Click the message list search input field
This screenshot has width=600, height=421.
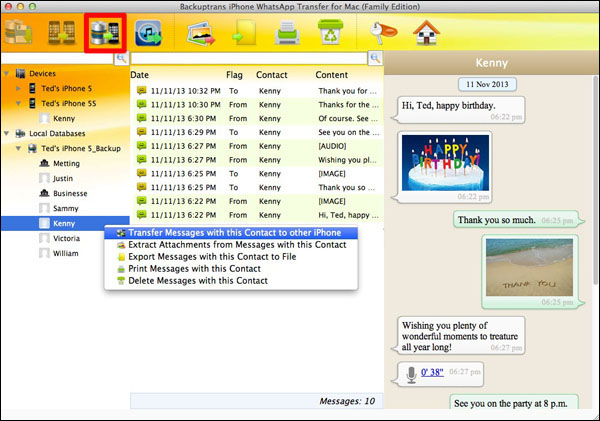pos(249,58)
